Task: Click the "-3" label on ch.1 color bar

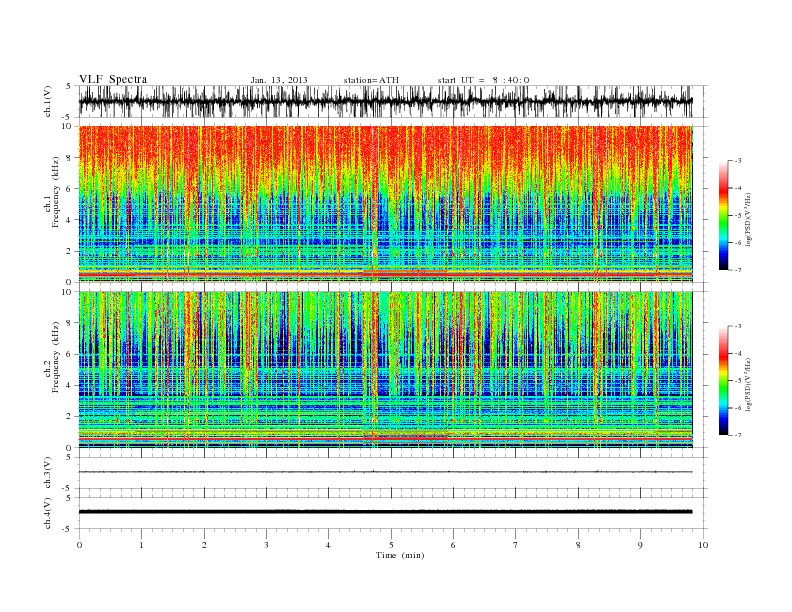Action: tap(738, 160)
